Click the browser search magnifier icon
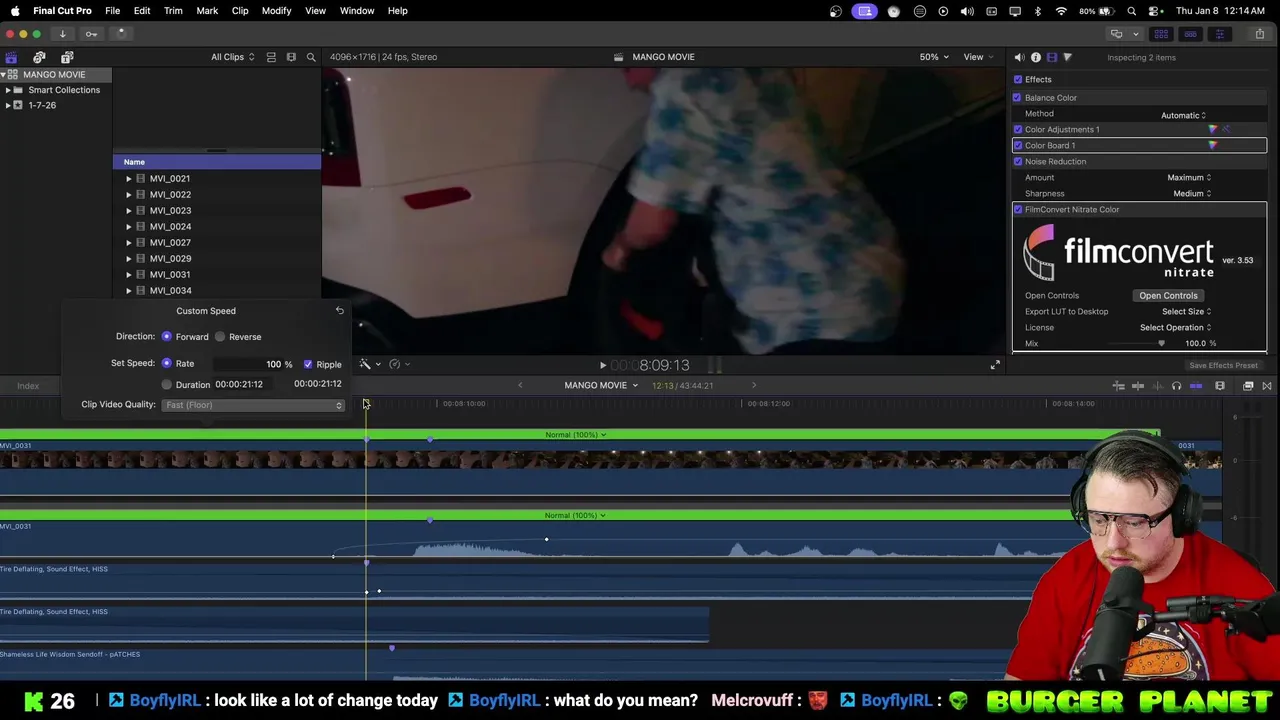Screen dimensions: 1280x720 (311, 57)
